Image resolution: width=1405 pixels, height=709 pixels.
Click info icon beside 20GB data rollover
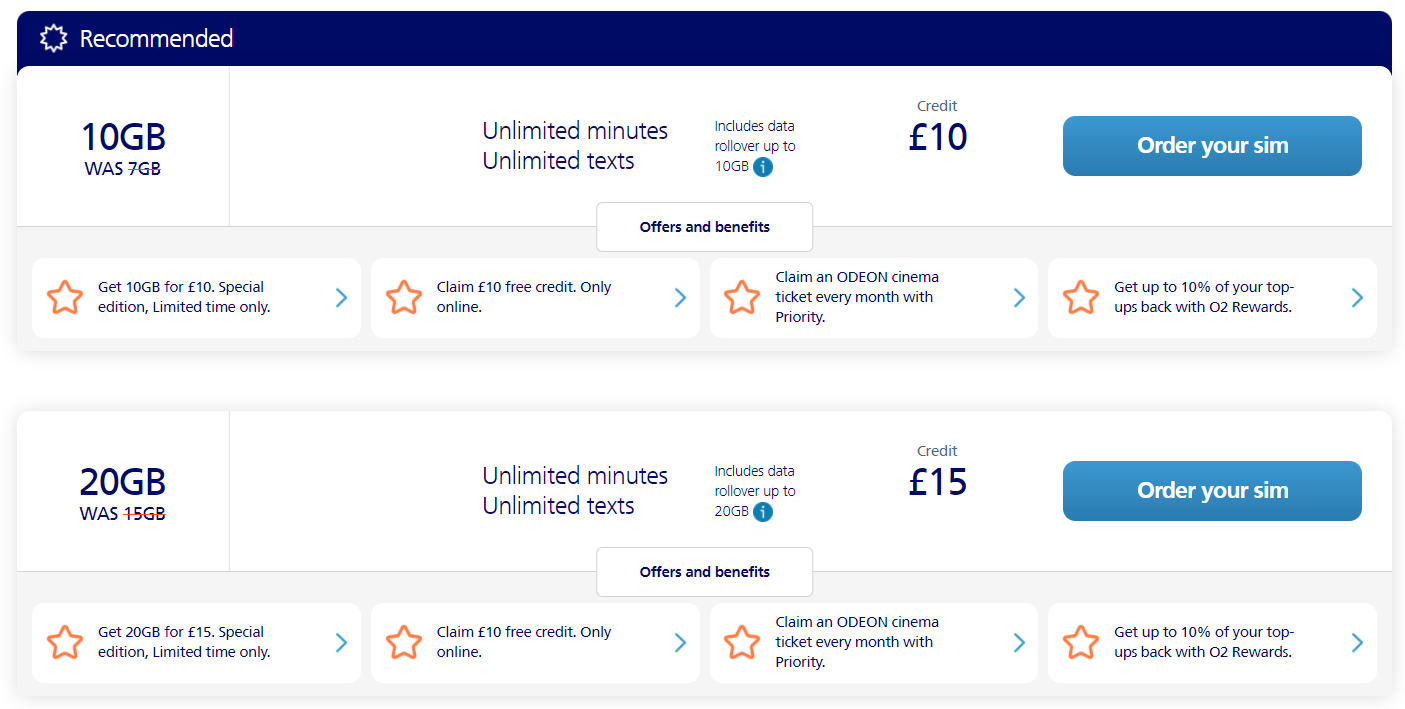pyautogui.click(x=763, y=512)
